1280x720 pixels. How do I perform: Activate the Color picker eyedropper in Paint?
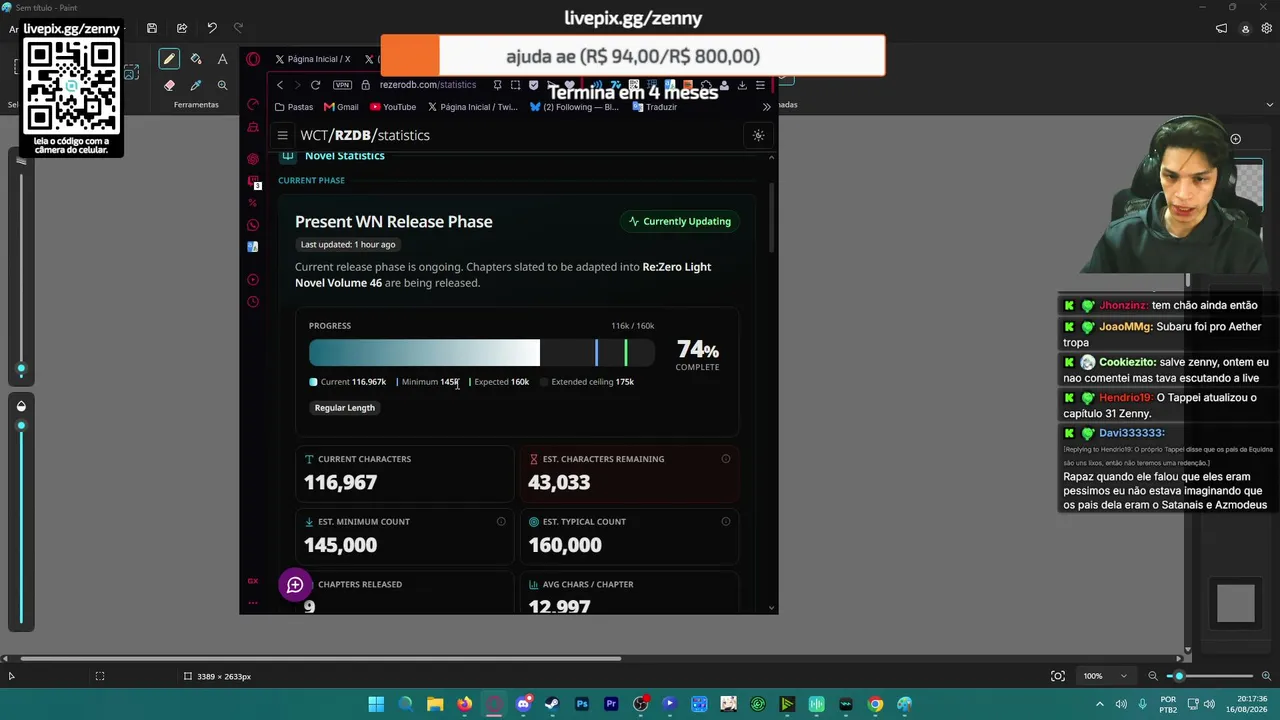pos(196,85)
